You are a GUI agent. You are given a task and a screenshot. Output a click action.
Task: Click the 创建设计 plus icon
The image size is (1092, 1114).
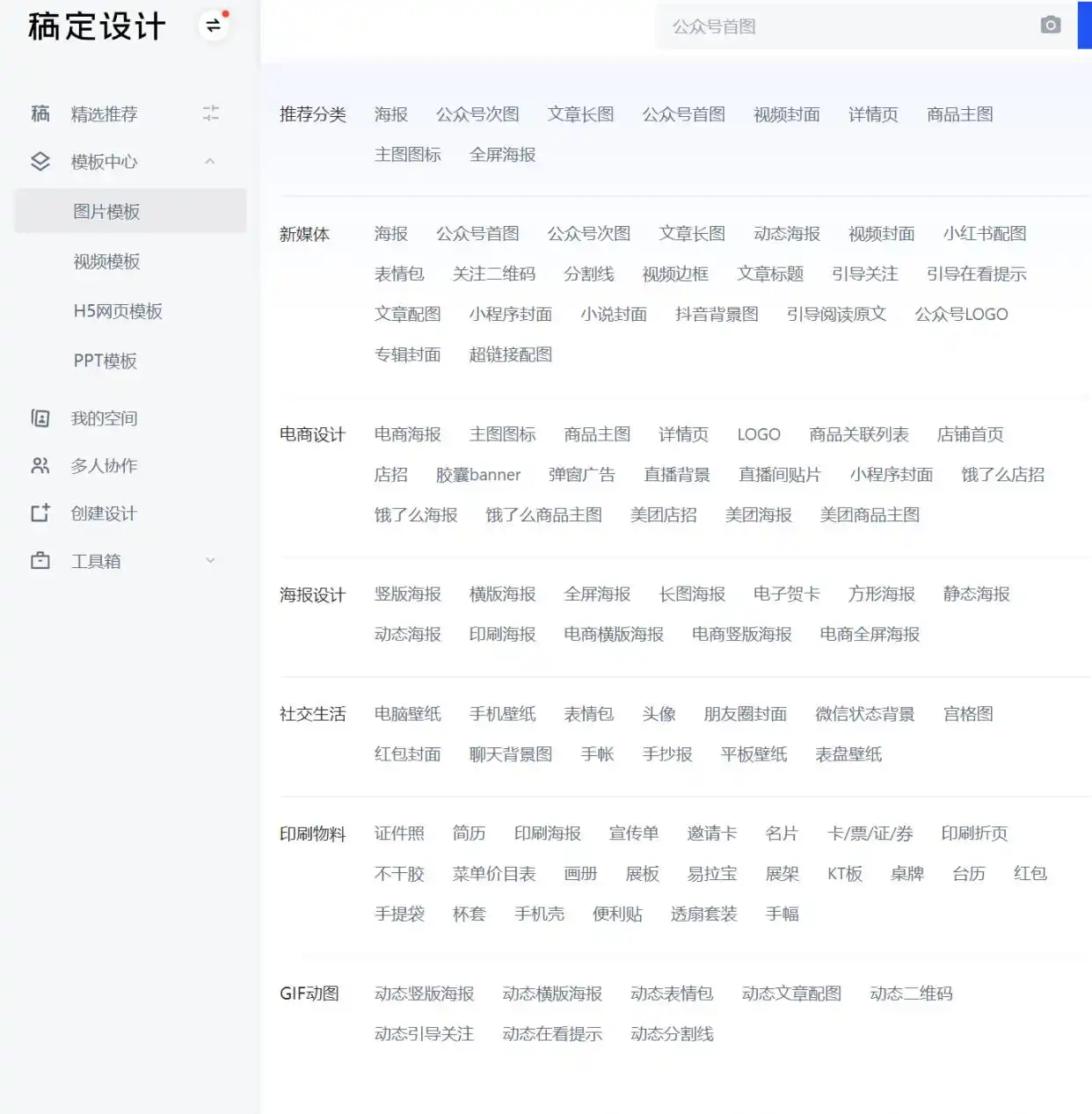tap(40, 513)
